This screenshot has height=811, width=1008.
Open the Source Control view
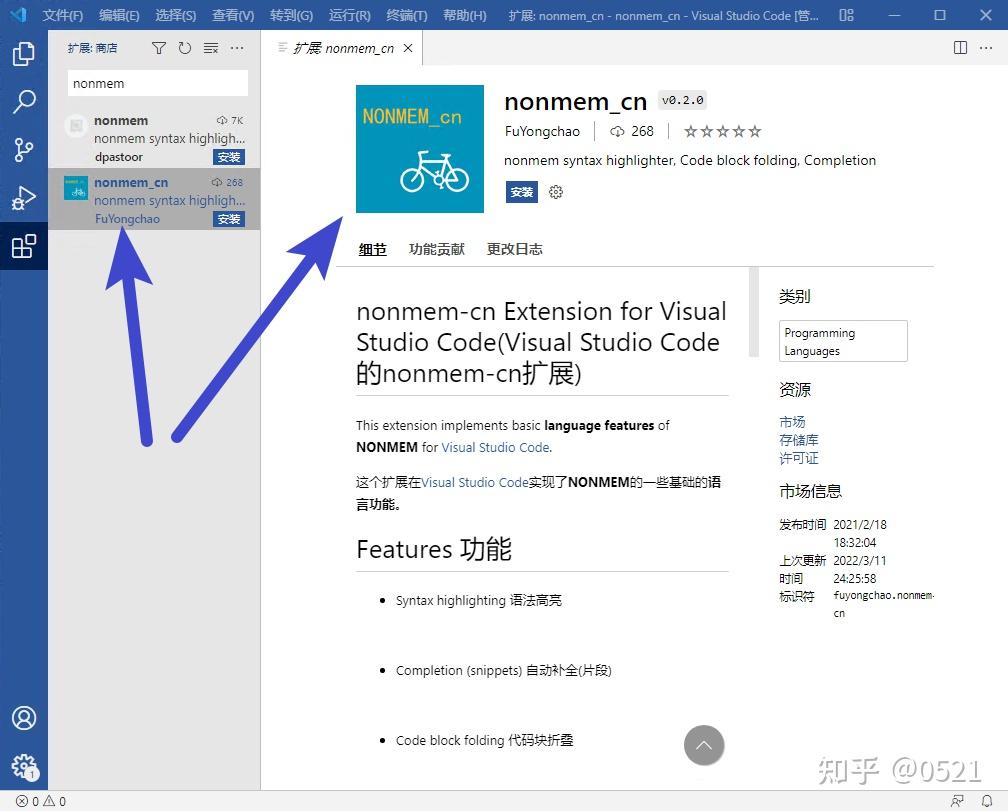(24, 149)
